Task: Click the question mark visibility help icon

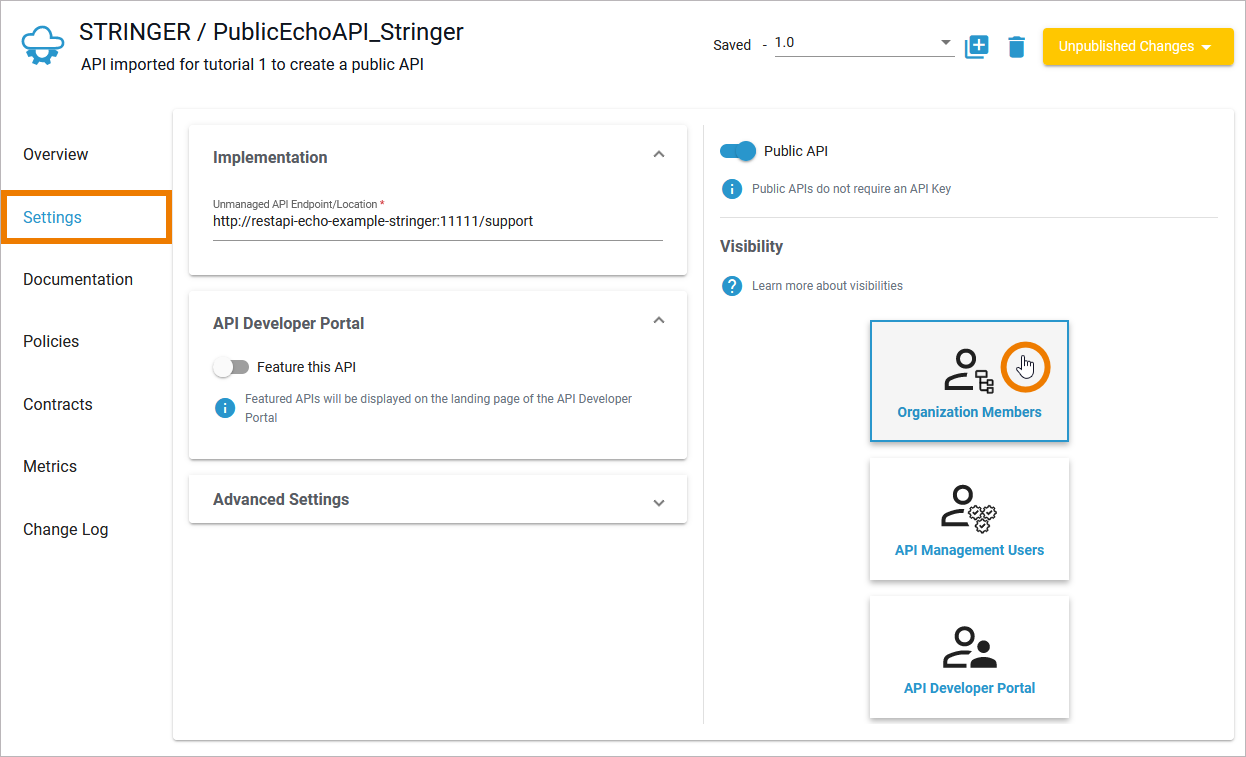Action: point(732,286)
